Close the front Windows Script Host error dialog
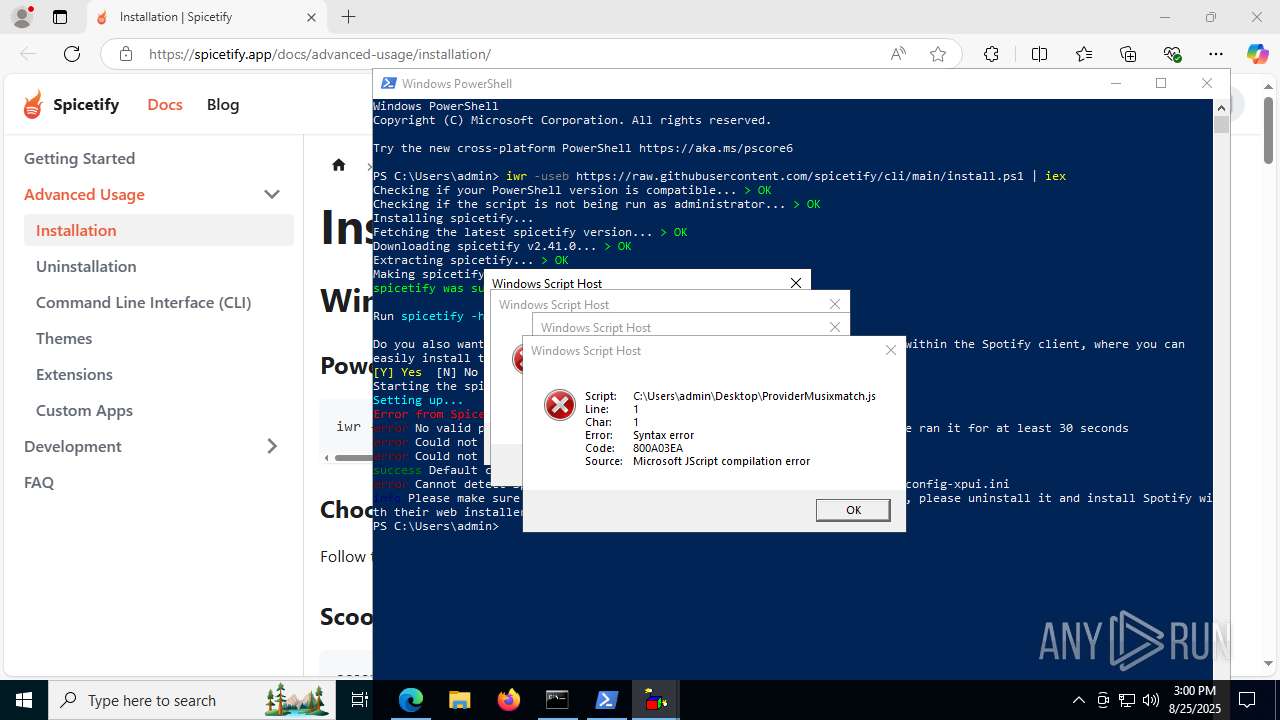 (891, 350)
